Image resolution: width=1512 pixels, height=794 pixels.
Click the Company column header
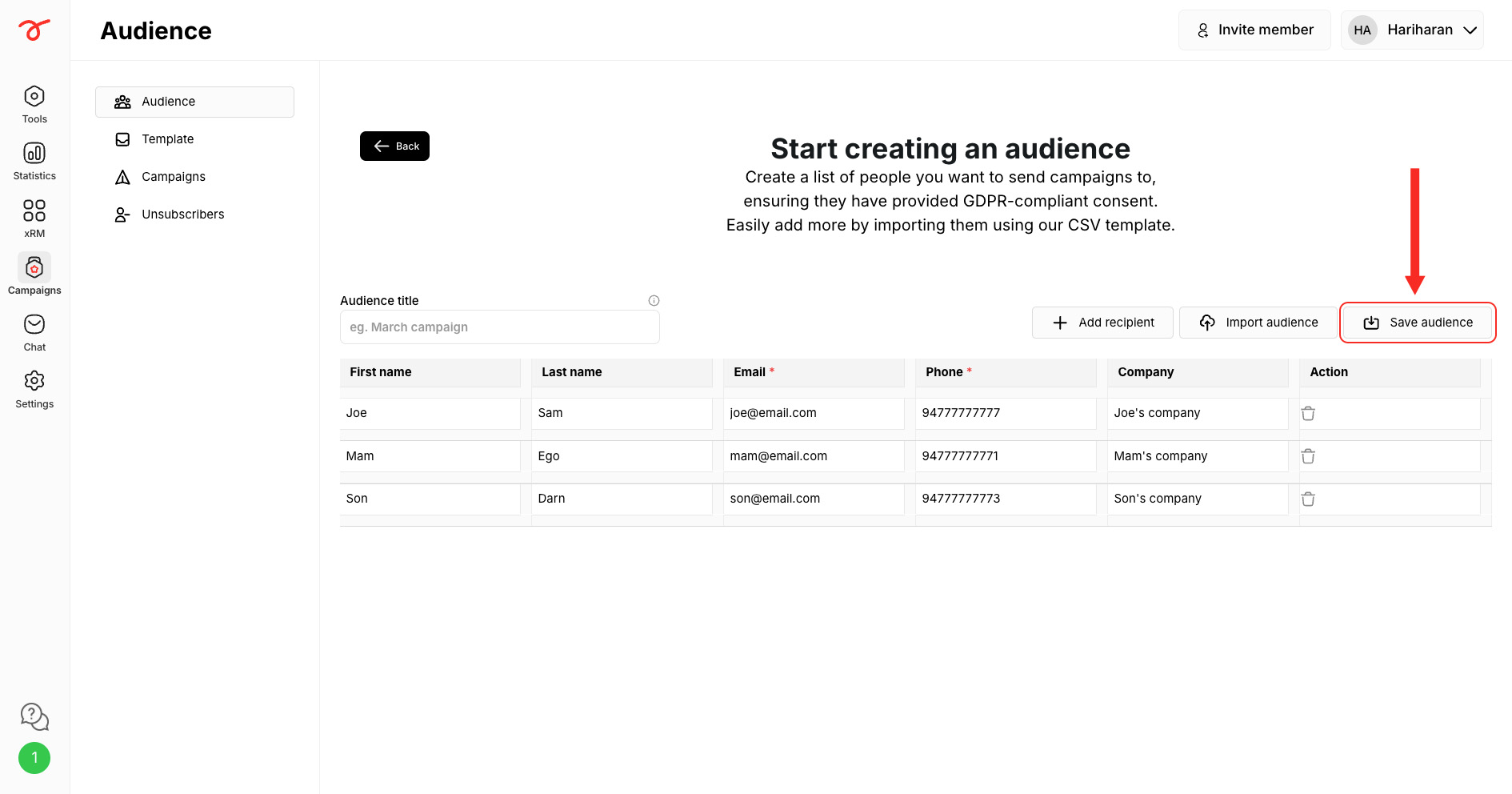click(x=1198, y=372)
